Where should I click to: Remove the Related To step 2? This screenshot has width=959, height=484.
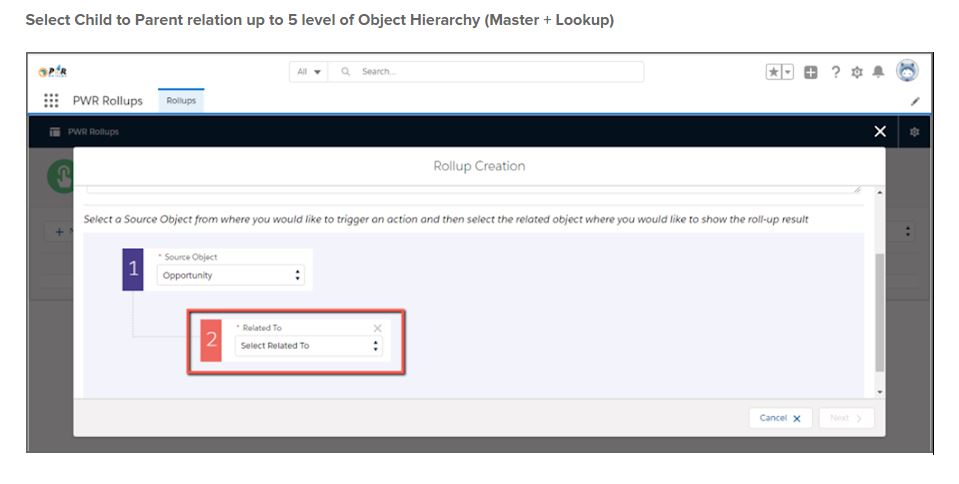377,328
